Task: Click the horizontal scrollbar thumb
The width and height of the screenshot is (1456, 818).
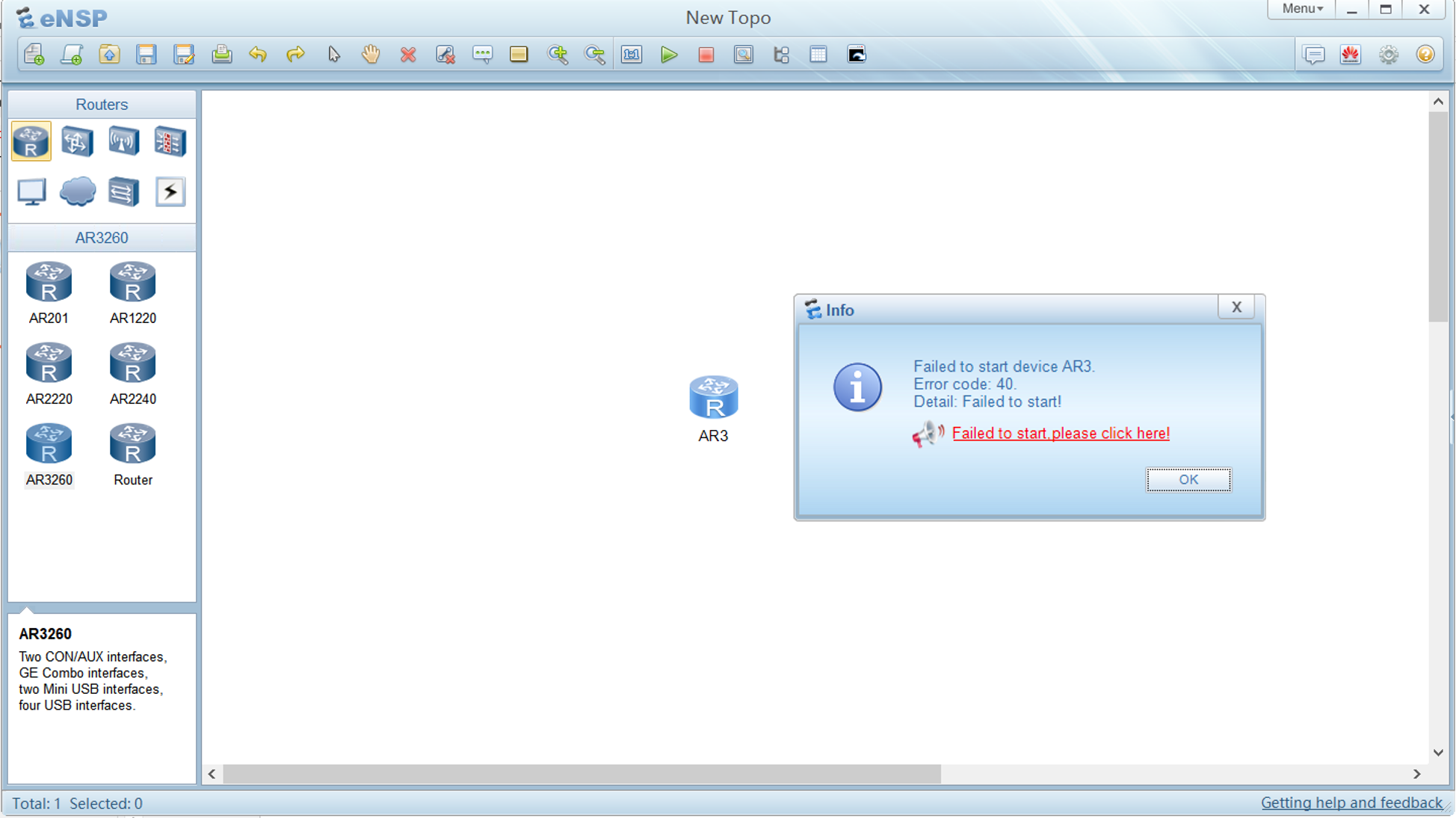Action: (x=582, y=774)
